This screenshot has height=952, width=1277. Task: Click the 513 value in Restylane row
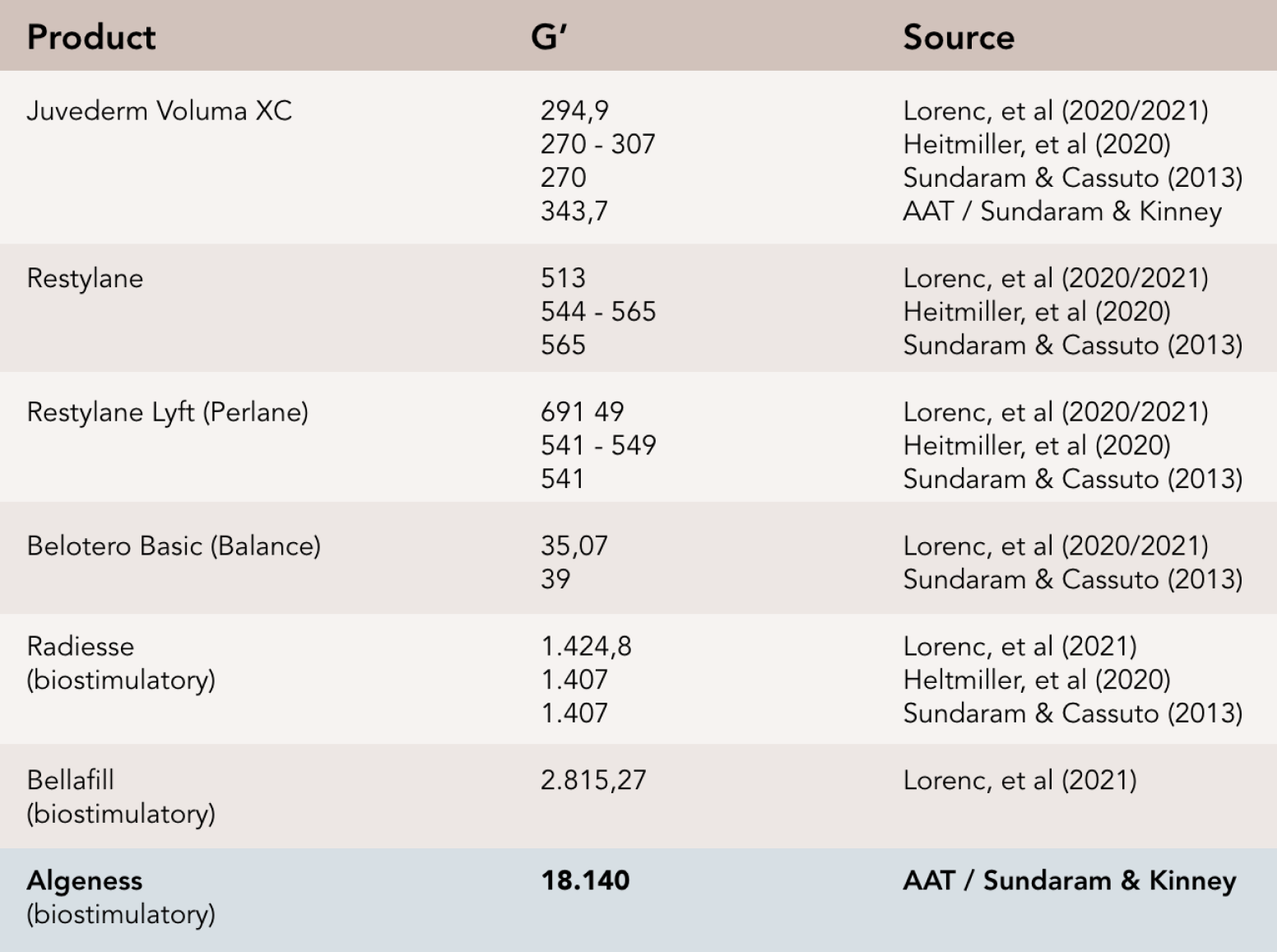pyautogui.click(x=563, y=278)
